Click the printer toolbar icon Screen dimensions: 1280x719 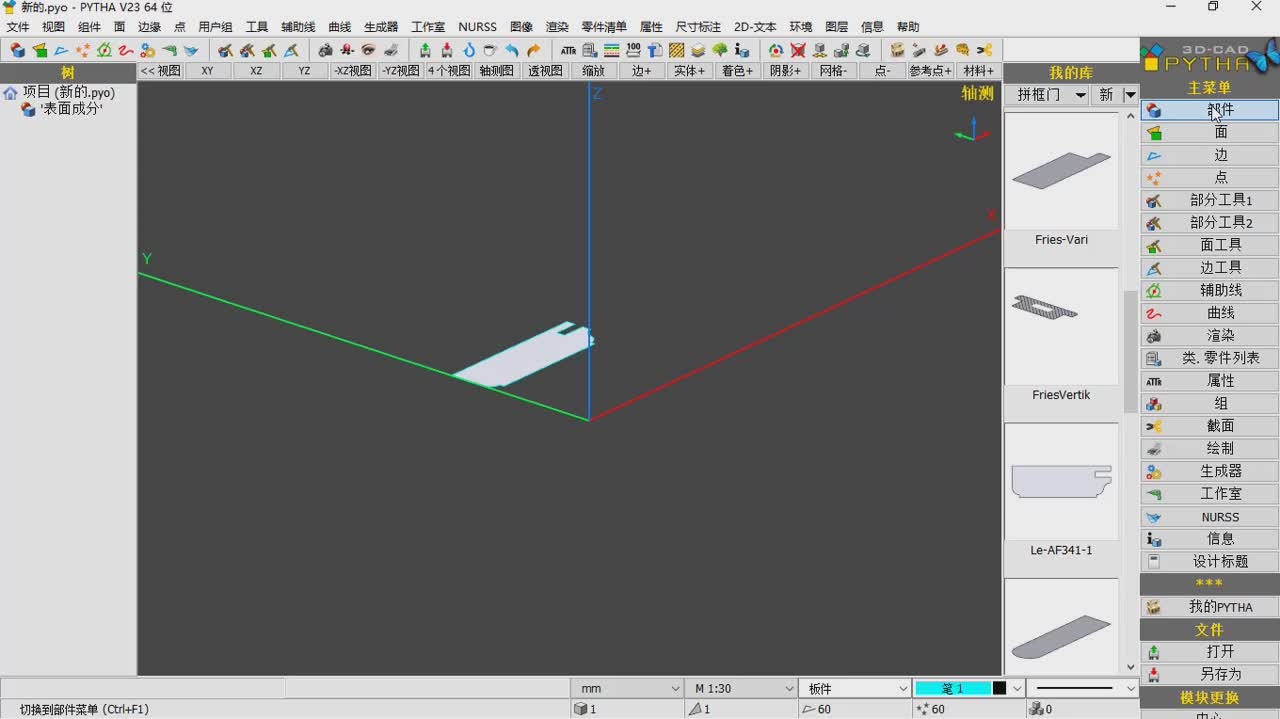point(391,50)
